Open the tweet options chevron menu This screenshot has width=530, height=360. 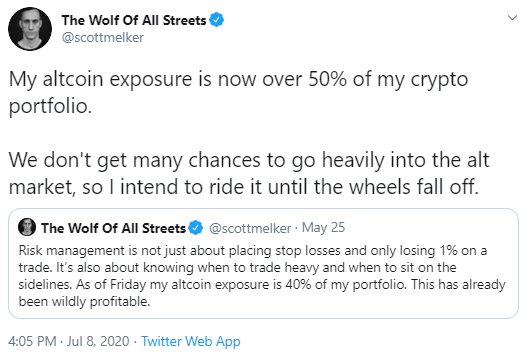[512, 18]
